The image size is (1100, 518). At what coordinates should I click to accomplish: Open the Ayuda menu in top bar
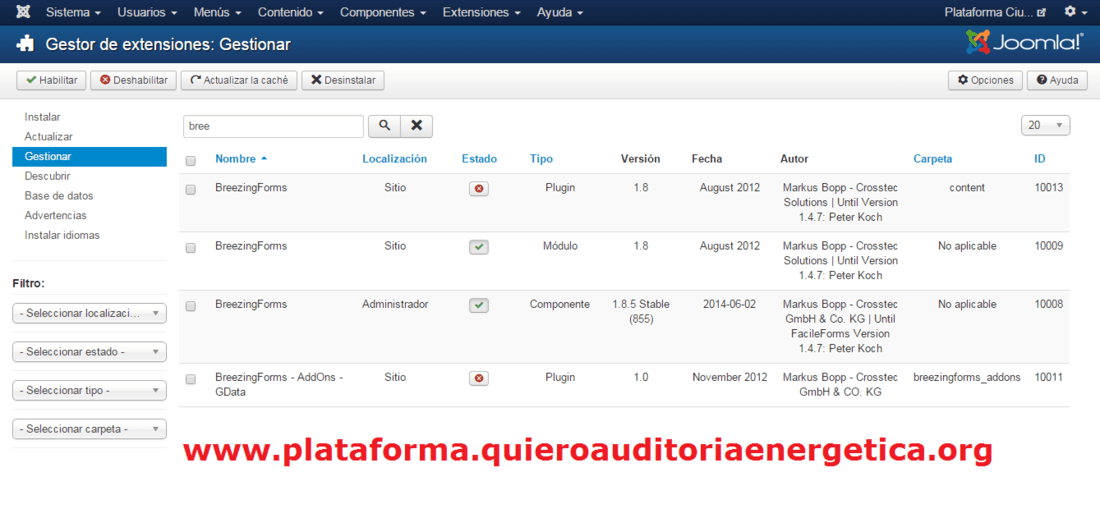[x=560, y=13]
